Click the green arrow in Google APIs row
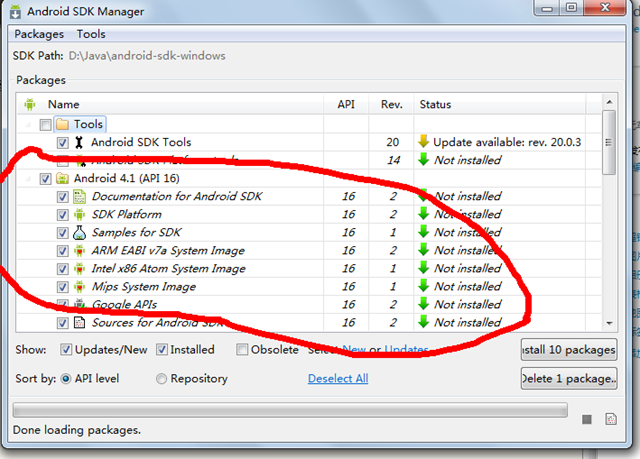 (423, 304)
